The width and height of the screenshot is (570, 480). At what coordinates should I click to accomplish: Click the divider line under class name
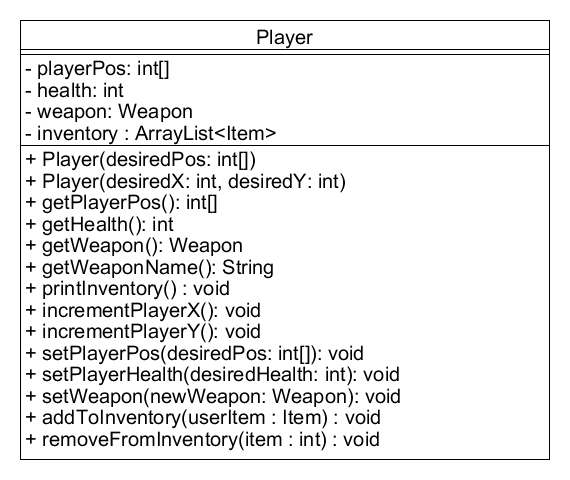click(285, 52)
